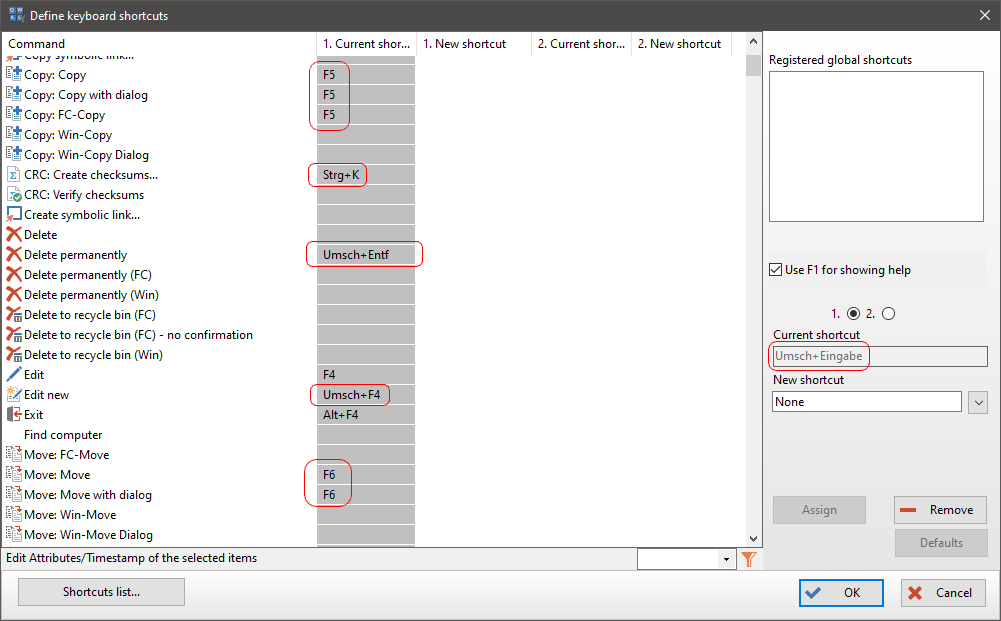Viewport: 1001px width, 621px height.
Task: Select the CRC: Create checksums icon
Action: pos(14,175)
